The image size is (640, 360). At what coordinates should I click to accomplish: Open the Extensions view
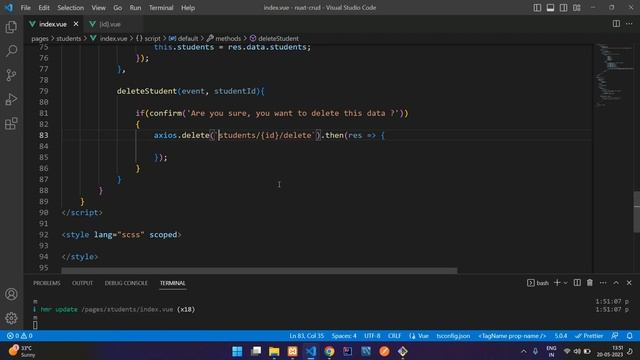[11, 123]
